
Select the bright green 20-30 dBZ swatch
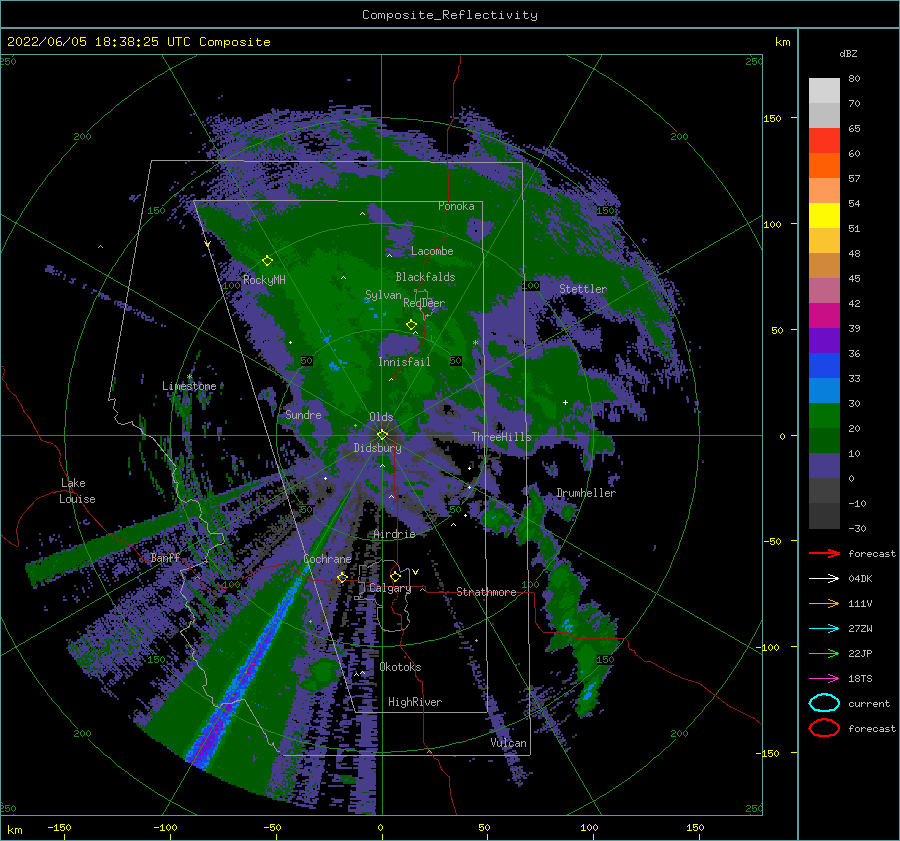pyautogui.click(x=824, y=416)
